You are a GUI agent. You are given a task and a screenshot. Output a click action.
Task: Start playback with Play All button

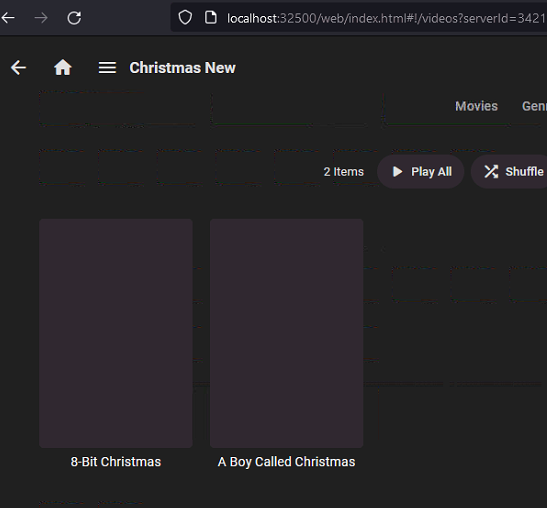pos(421,172)
